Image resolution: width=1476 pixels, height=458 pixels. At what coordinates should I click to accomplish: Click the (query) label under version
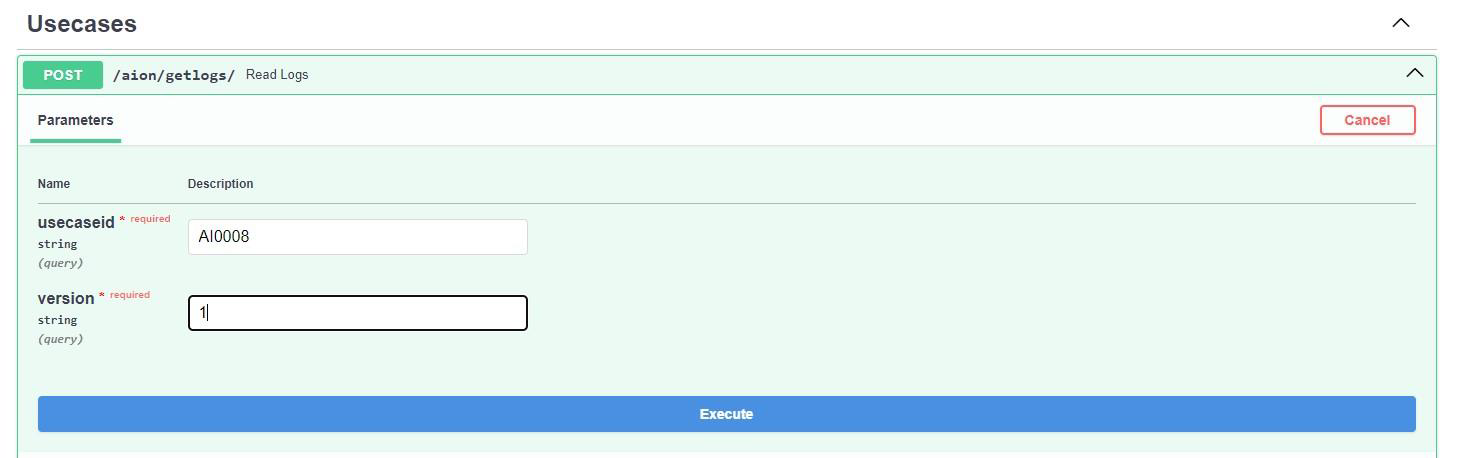pyautogui.click(x=60, y=339)
